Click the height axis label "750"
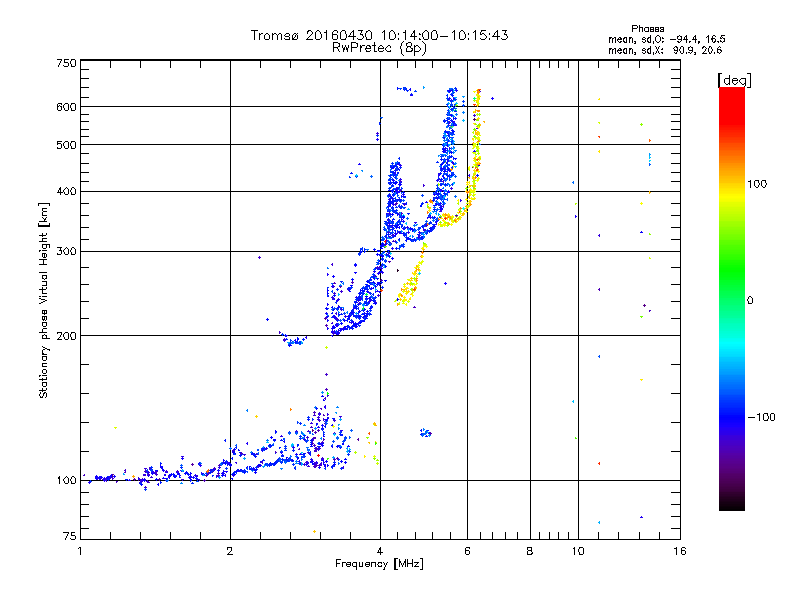Viewport: 800px width, 600px height. tap(66, 63)
